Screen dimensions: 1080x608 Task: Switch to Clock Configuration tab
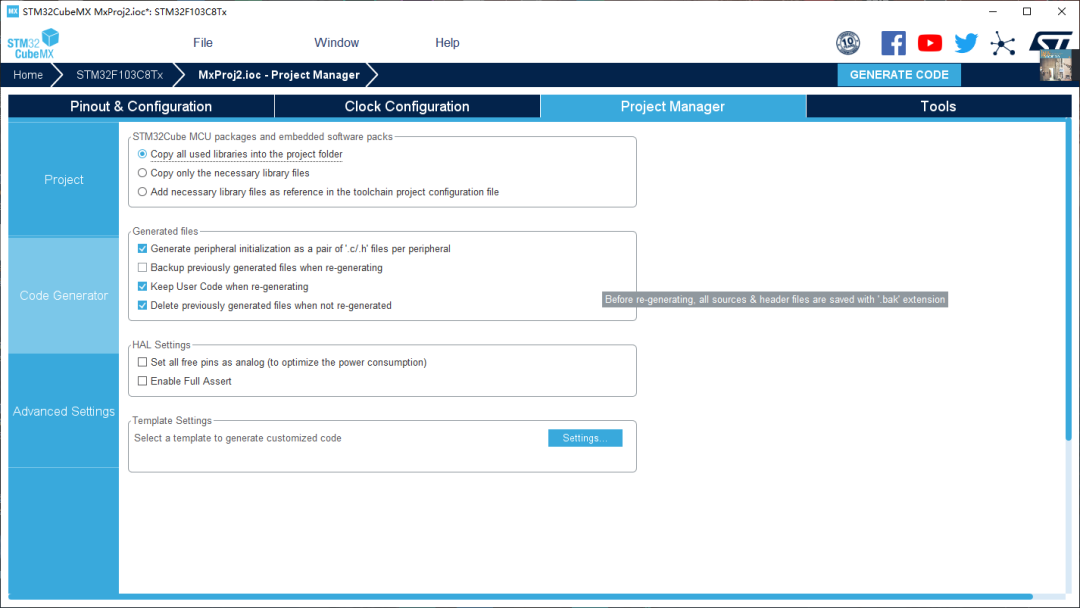(x=407, y=106)
